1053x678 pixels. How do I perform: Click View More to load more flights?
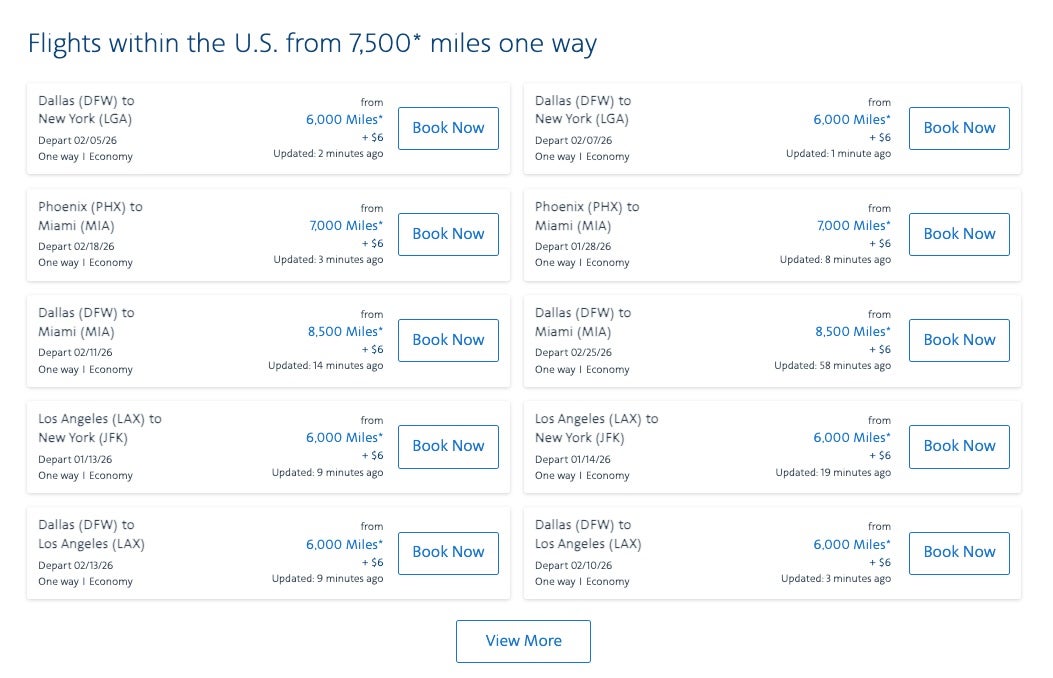coord(523,641)
